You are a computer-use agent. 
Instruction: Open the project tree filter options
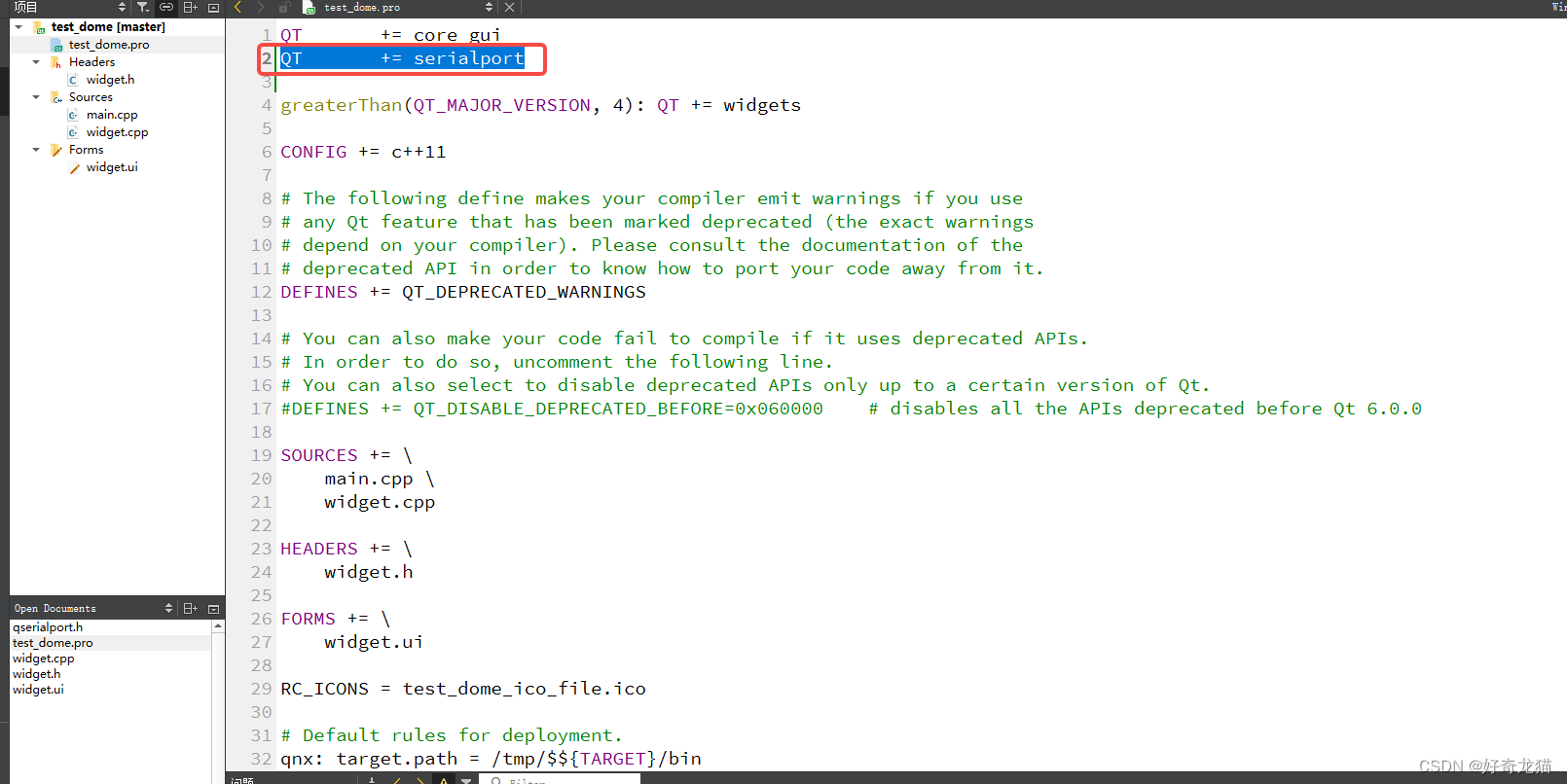pos(143,8)
